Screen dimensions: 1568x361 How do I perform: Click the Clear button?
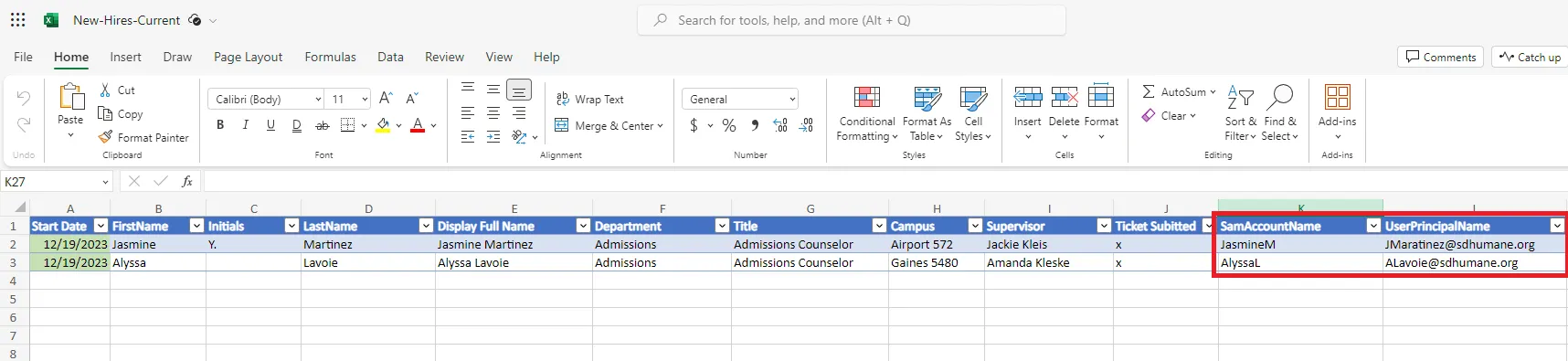click(x=1169, y=116)
